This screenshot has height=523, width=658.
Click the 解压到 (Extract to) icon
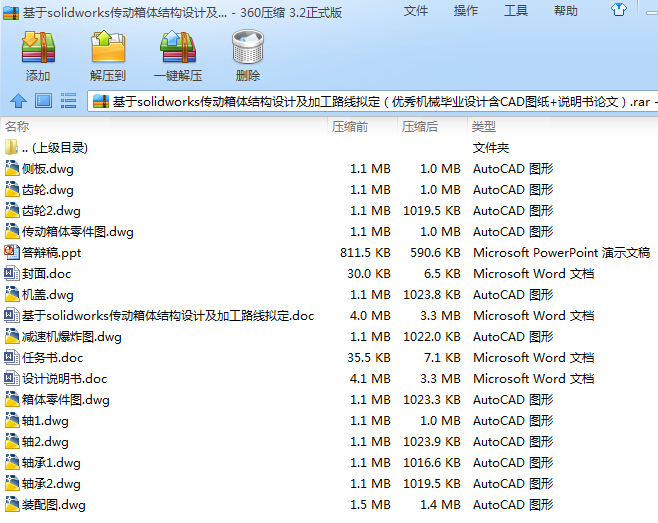click(x=108, y=47)
